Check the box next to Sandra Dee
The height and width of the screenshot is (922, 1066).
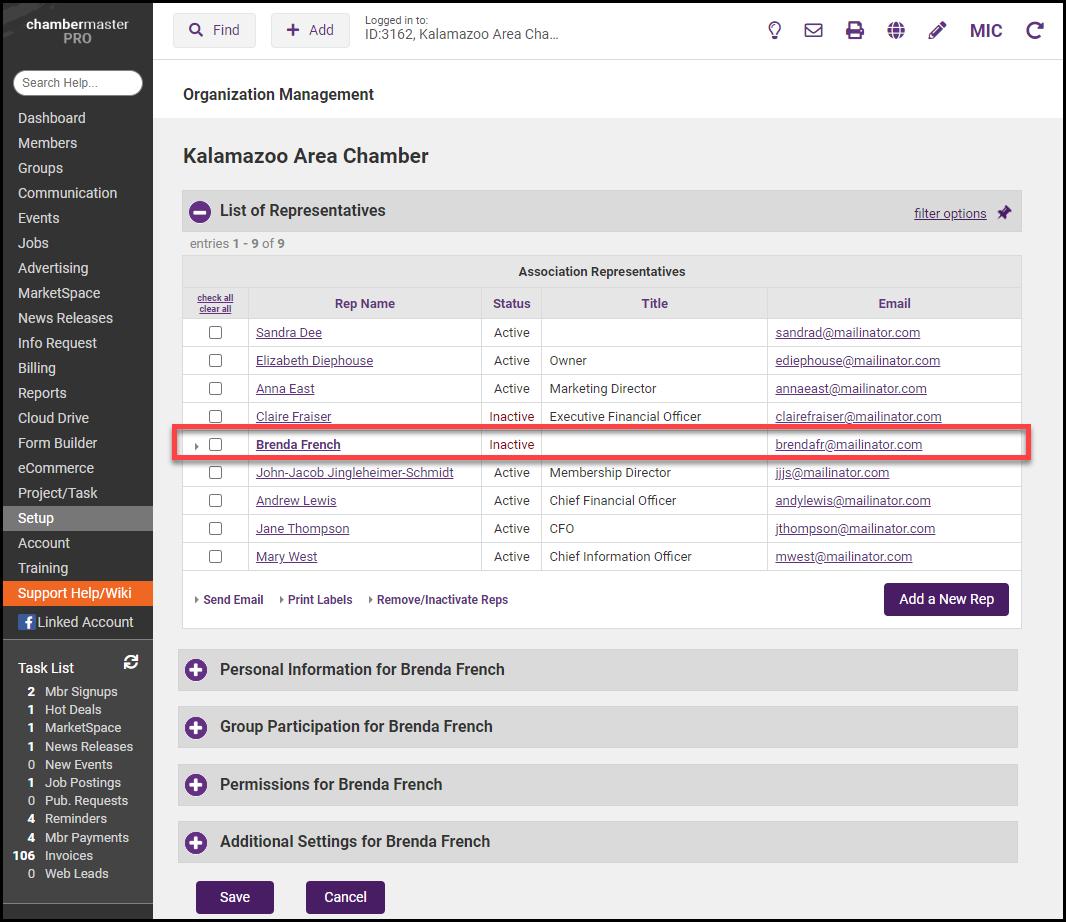point(215,333)
